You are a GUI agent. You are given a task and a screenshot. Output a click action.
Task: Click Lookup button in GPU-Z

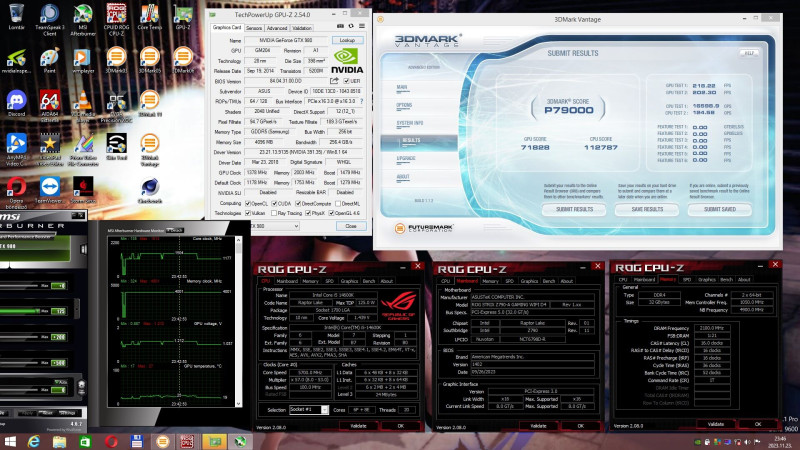point(347,40)
